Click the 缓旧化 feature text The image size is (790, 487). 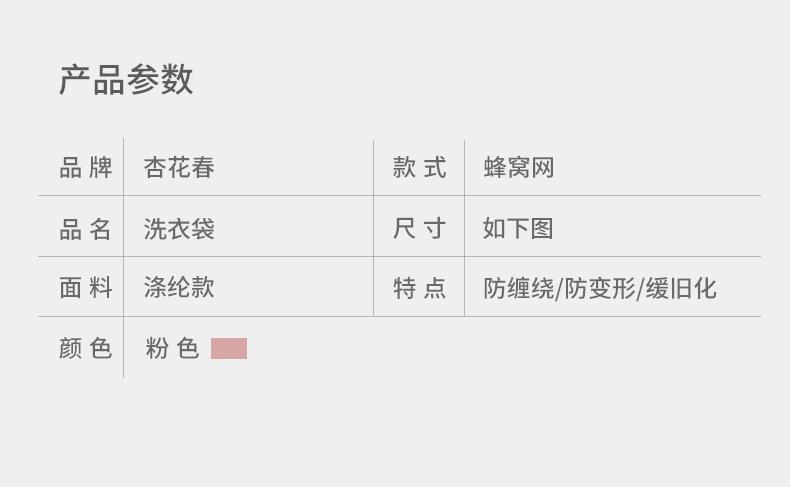pos(681,289)
